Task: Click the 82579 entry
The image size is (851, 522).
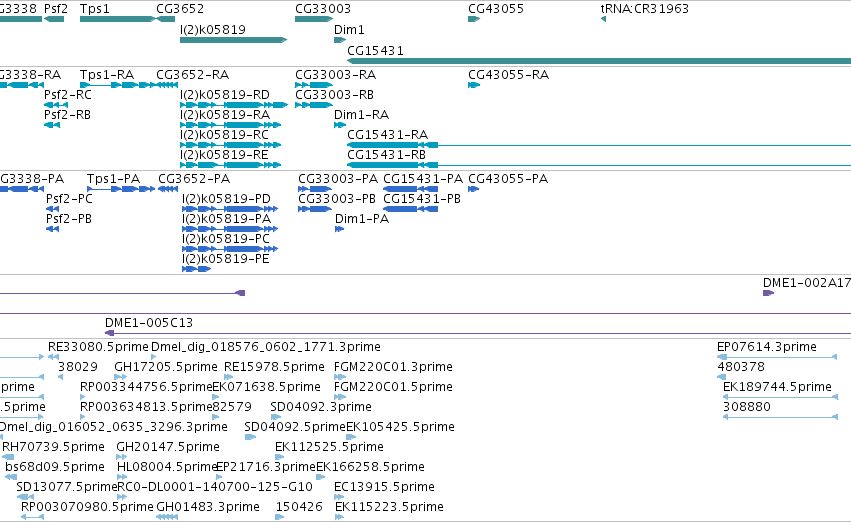Action: (215, 417)
